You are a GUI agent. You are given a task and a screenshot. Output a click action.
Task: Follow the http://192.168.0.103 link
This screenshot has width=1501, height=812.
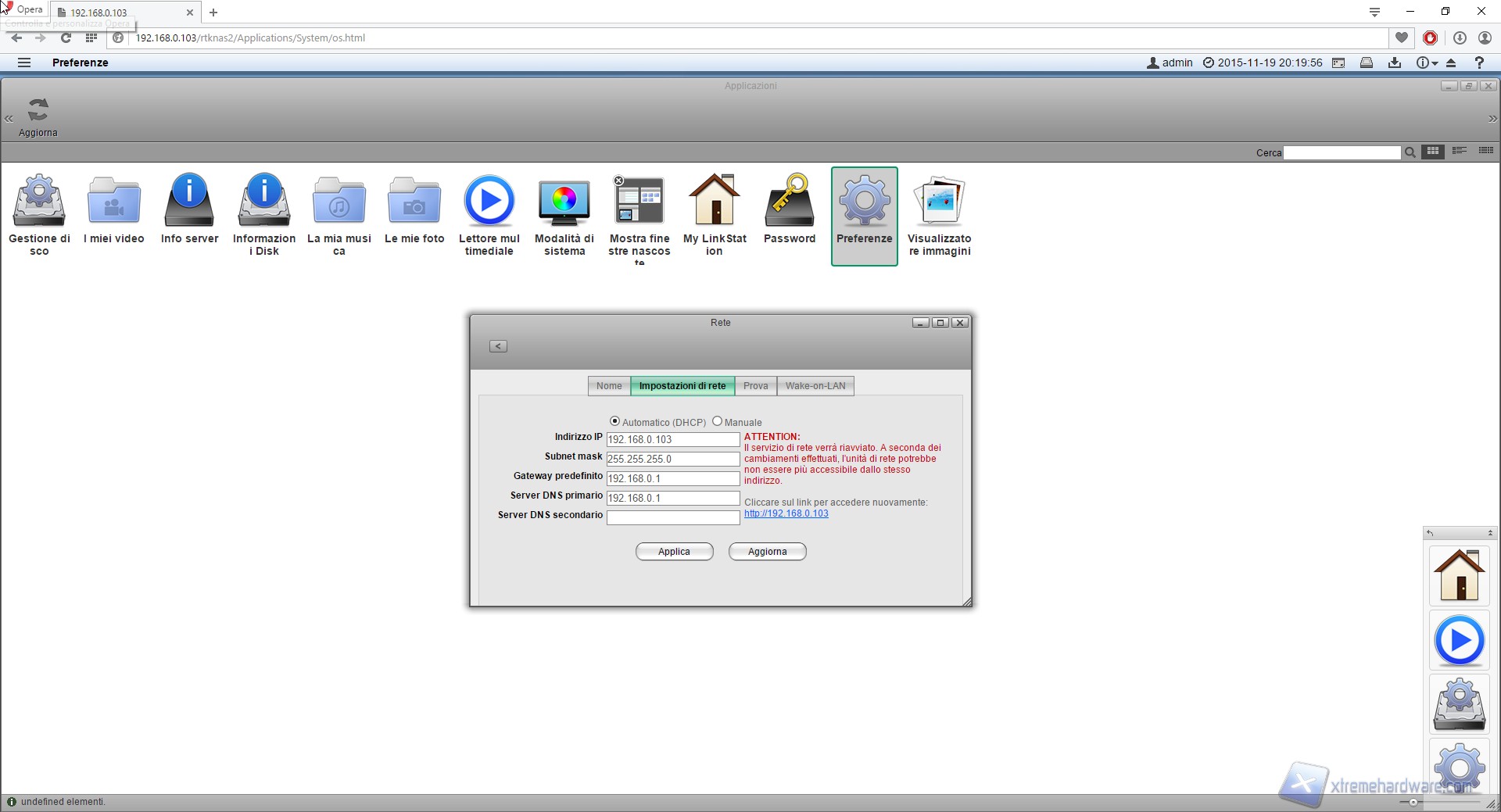(x=786, y=513)
